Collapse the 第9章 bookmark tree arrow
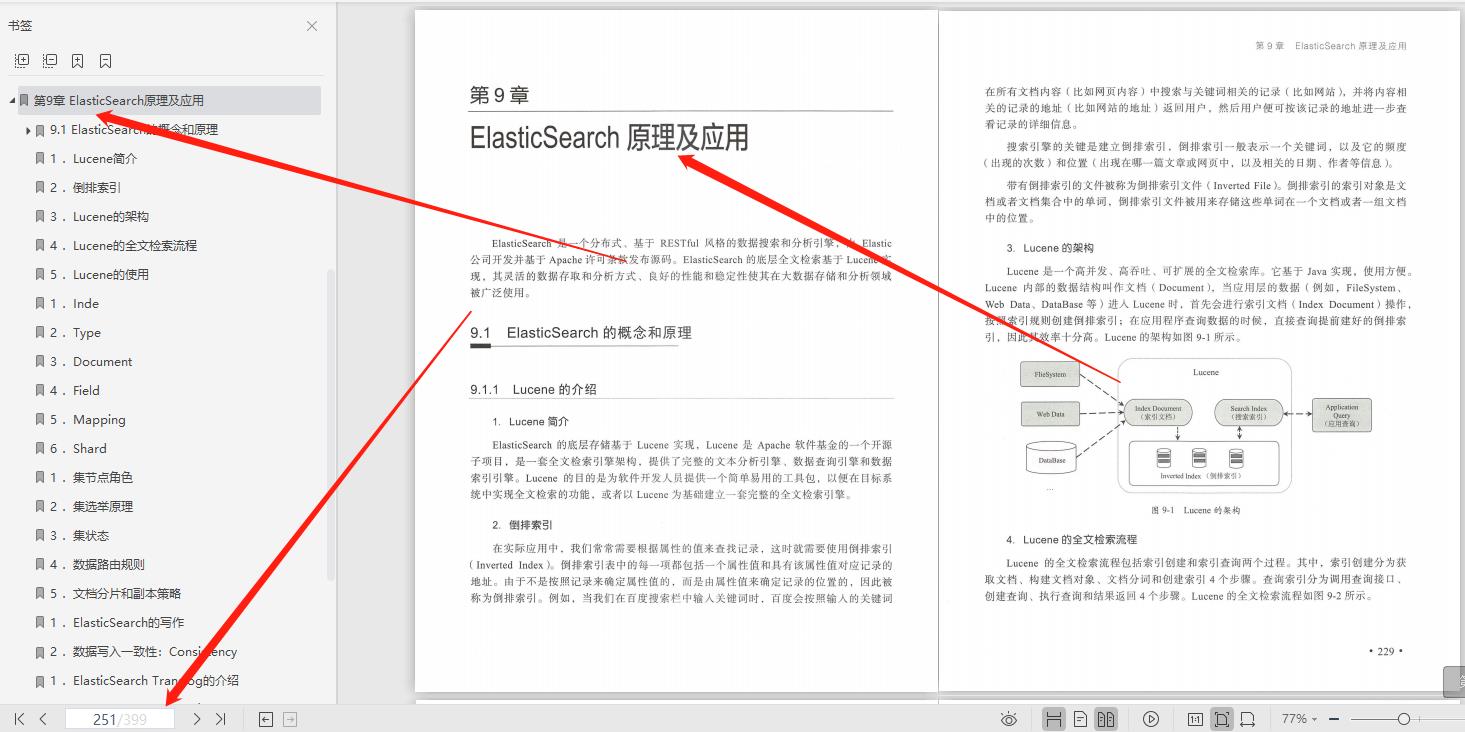 [12, 101]
